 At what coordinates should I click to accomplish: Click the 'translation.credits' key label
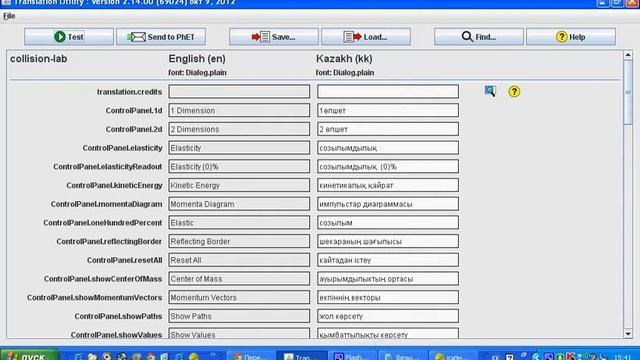pos(129,92)
